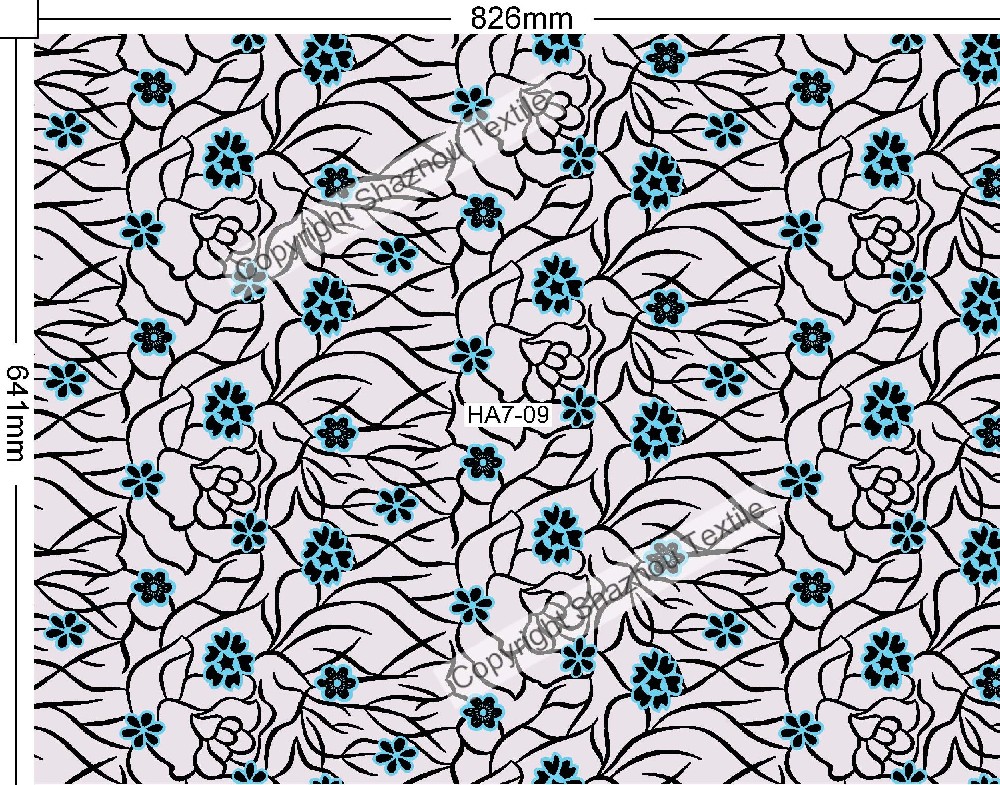Click the empty corner box where rulers meet
1000x785 pixels.
17,17
